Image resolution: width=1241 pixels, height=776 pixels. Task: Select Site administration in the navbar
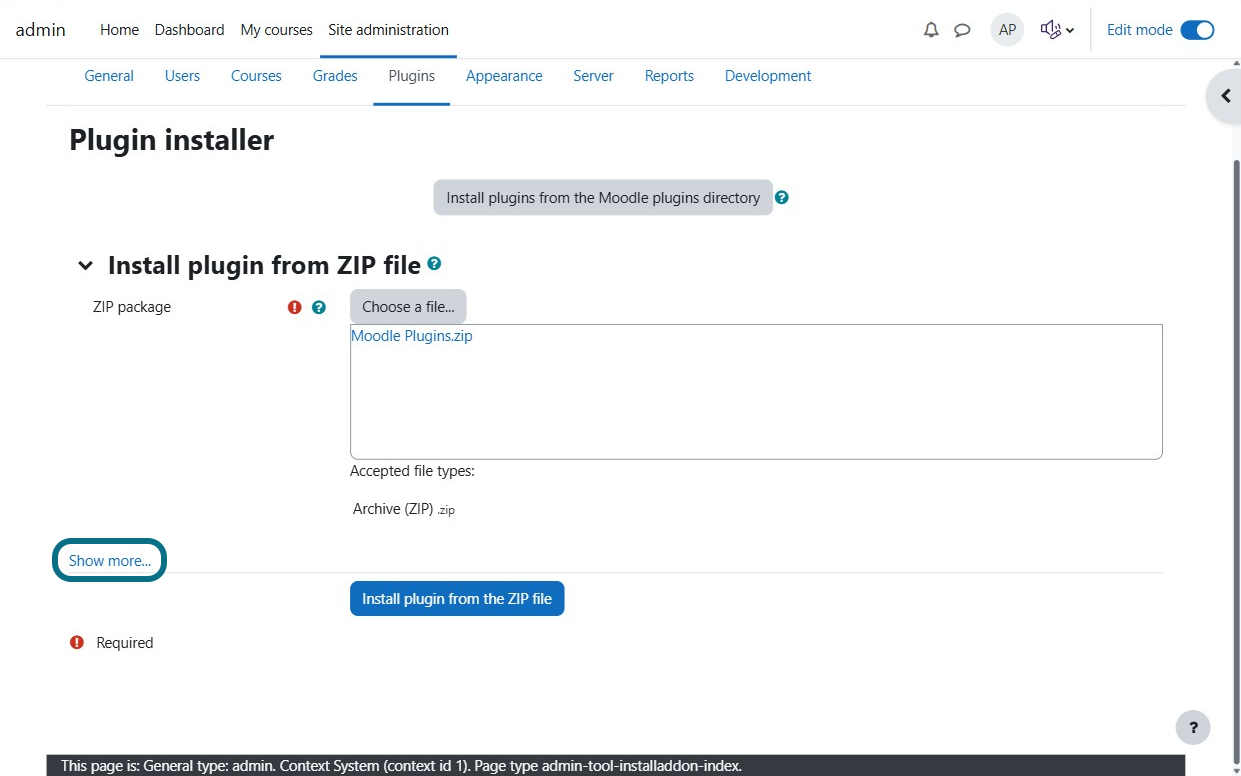point(388,30)
